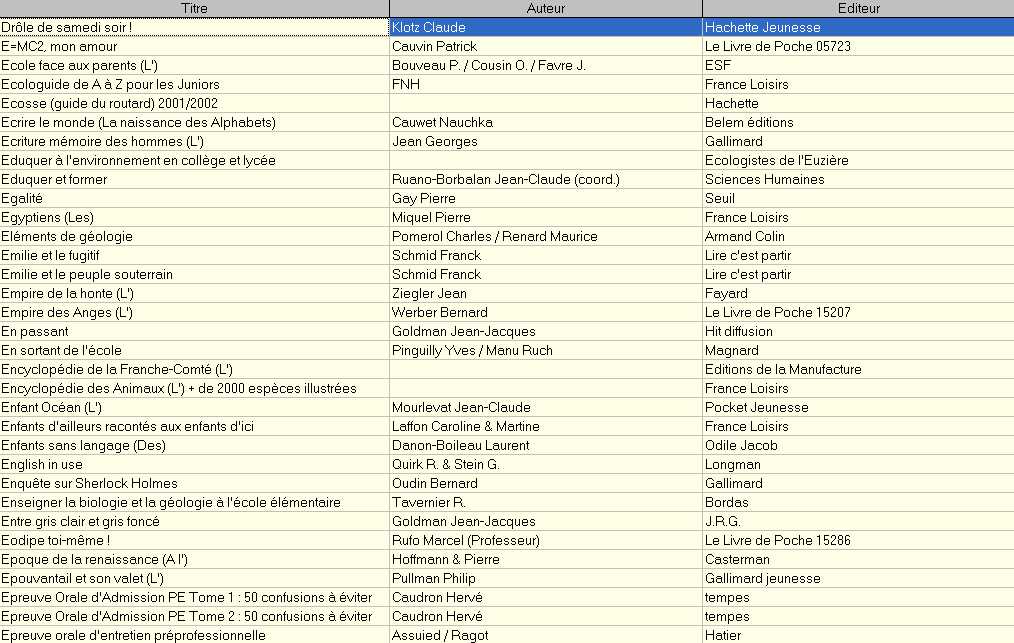1014x643 pixels.
Task: Click author 'Mourlevat Jean-Claude'
Action: (x=461, y=408)
